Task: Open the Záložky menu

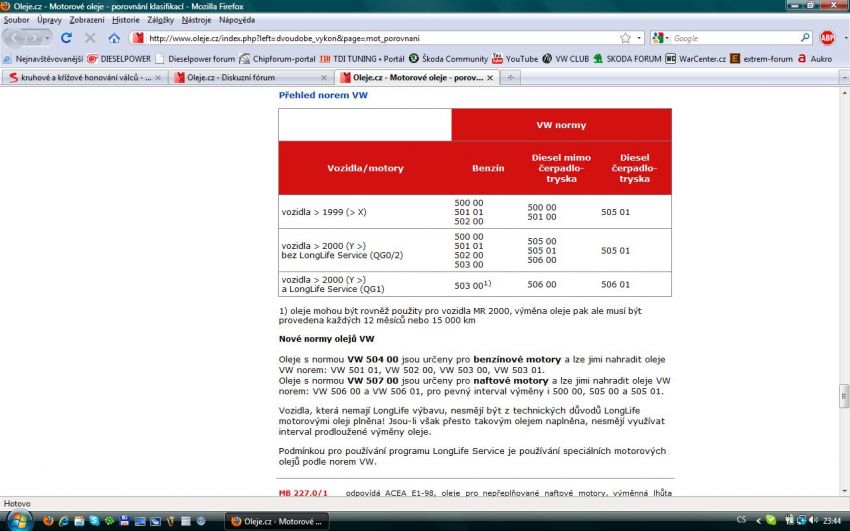Action: pos(160,20)
